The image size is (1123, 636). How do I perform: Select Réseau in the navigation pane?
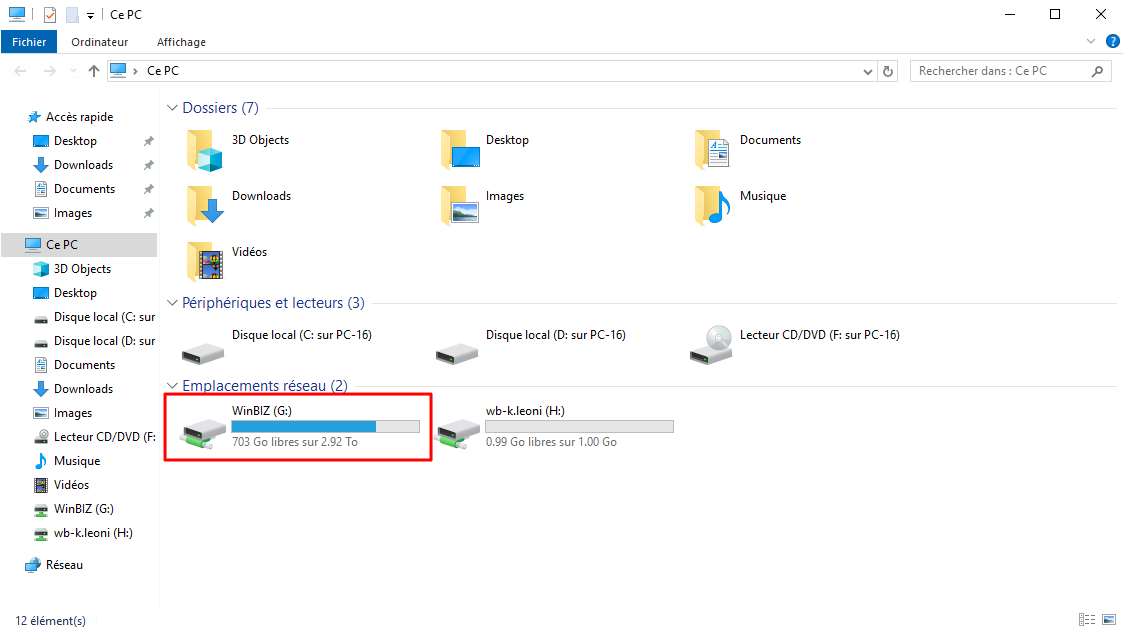pyautogui.click(x=64, y=565)
